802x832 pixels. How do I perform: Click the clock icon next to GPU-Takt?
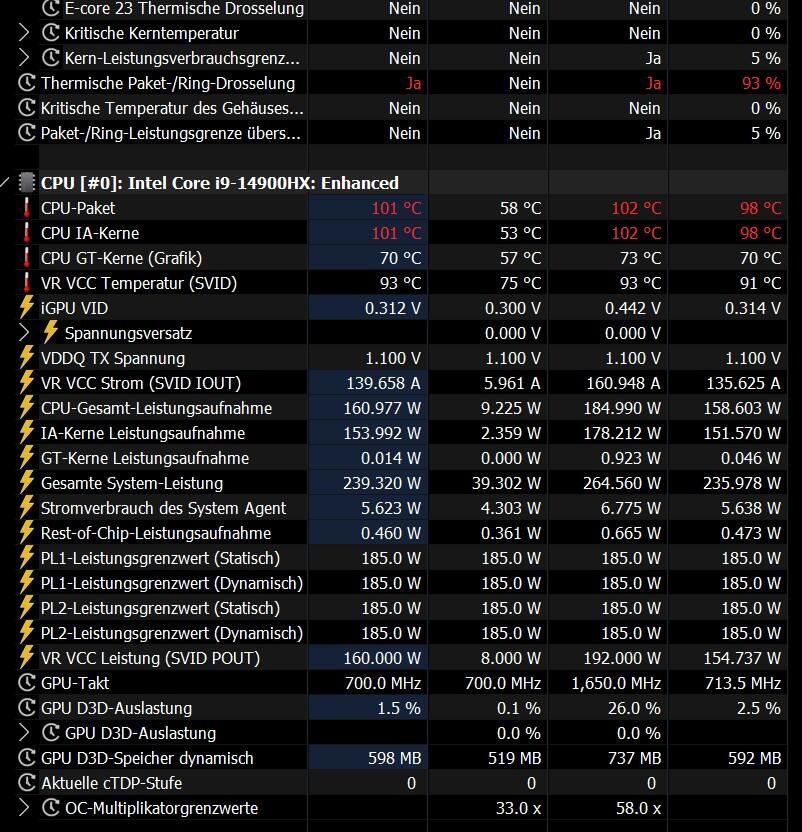pyautogui.click(x=27, y=683)
